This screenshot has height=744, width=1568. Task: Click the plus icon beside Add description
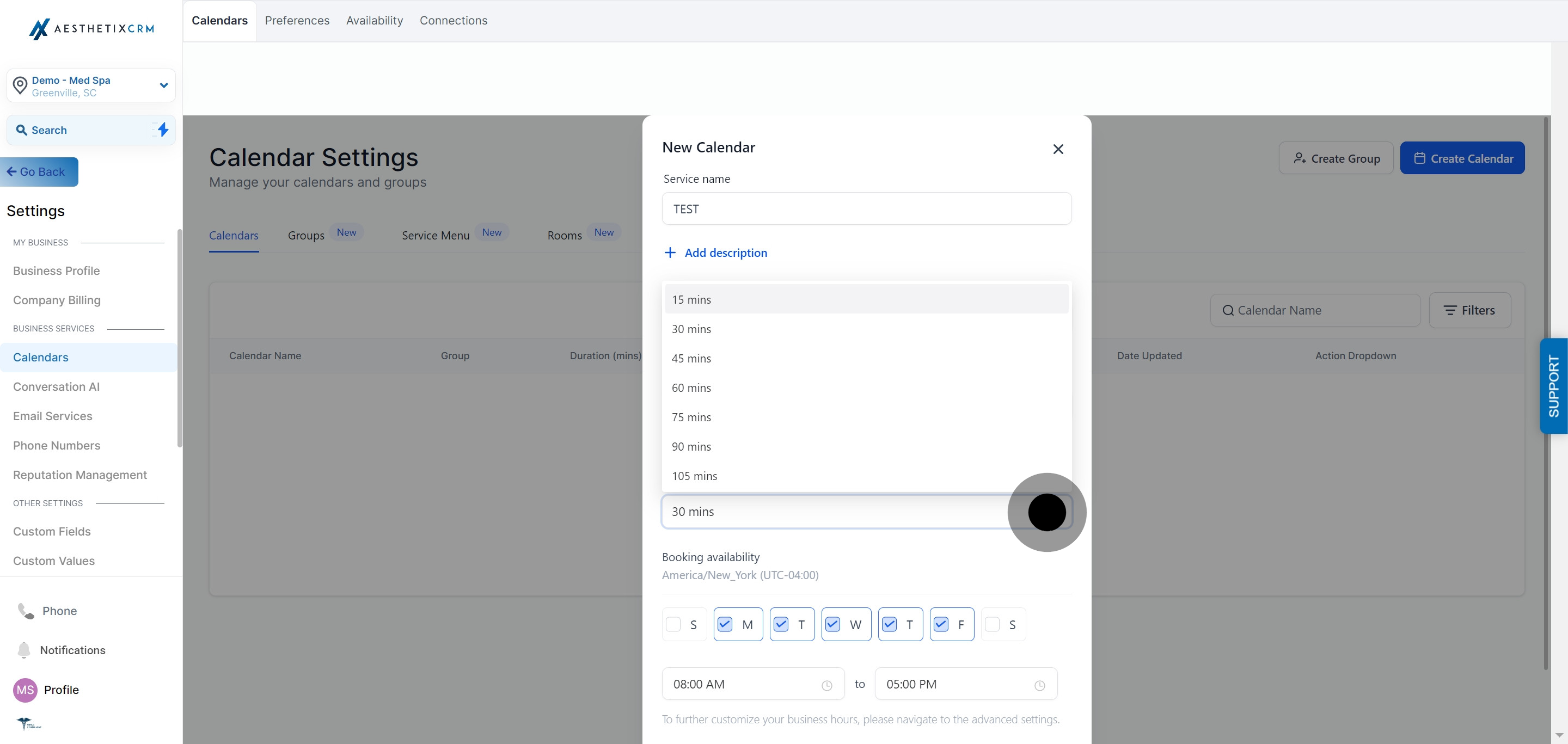click(x=670, y=253)
